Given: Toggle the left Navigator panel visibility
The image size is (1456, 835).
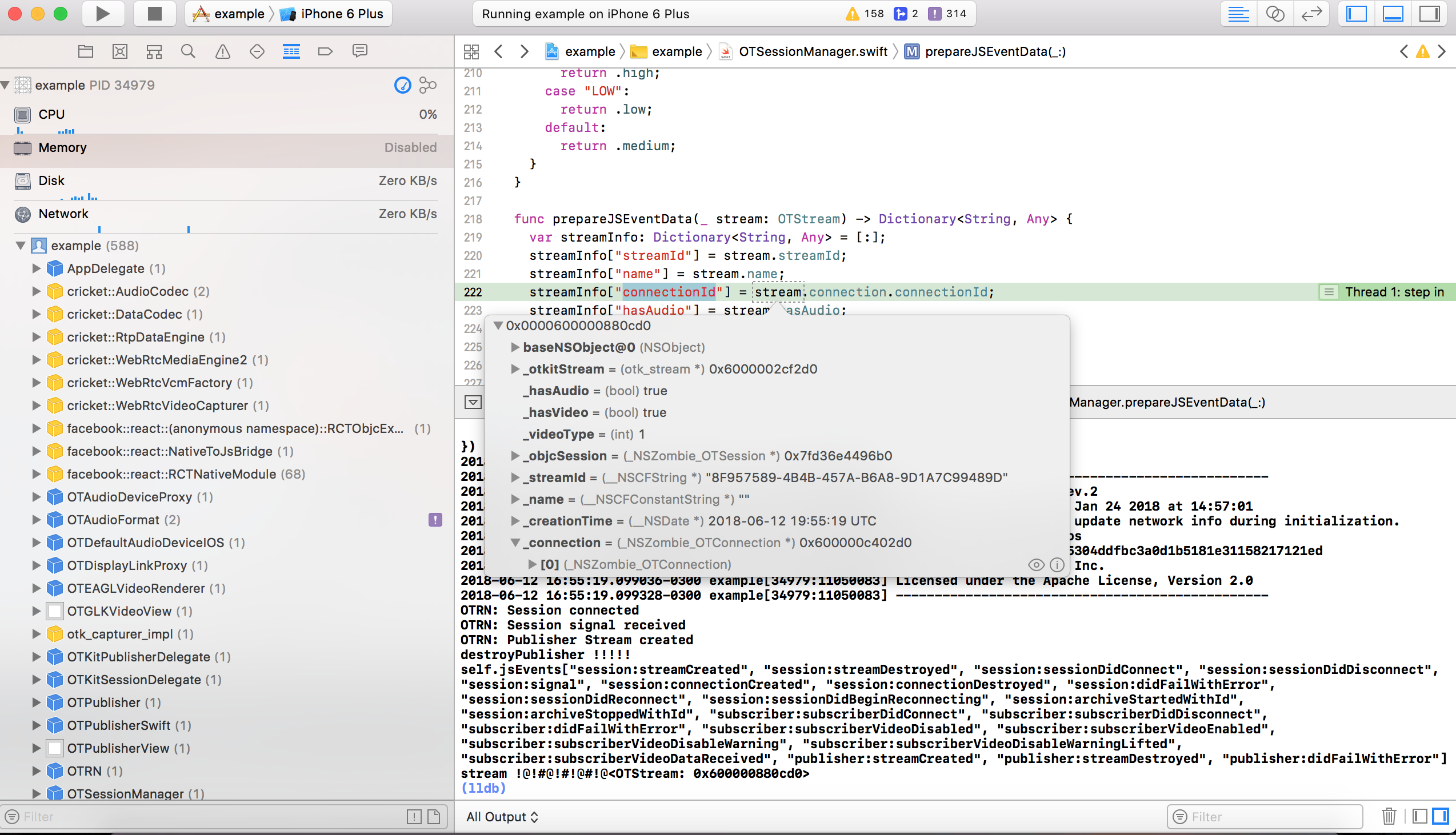Looking at the screenshot, I should 1355,13.
